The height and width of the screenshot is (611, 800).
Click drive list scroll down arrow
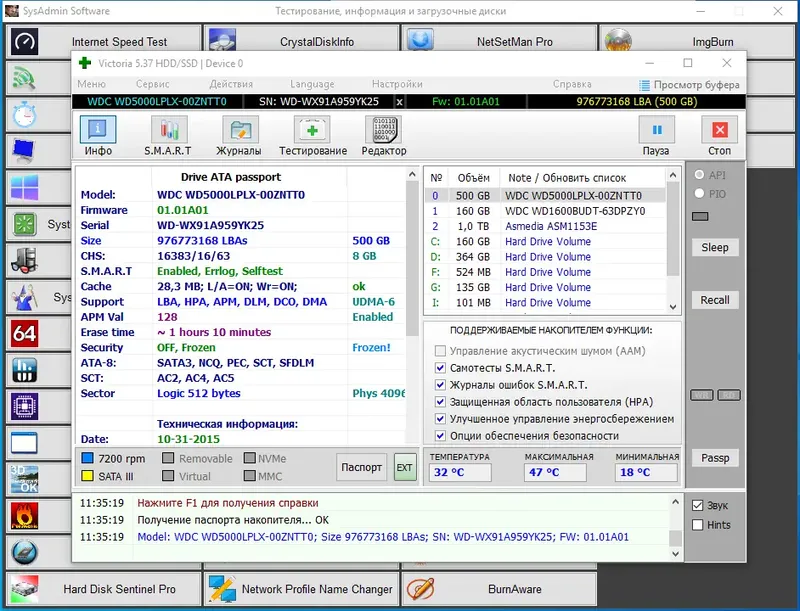[673, 307]
